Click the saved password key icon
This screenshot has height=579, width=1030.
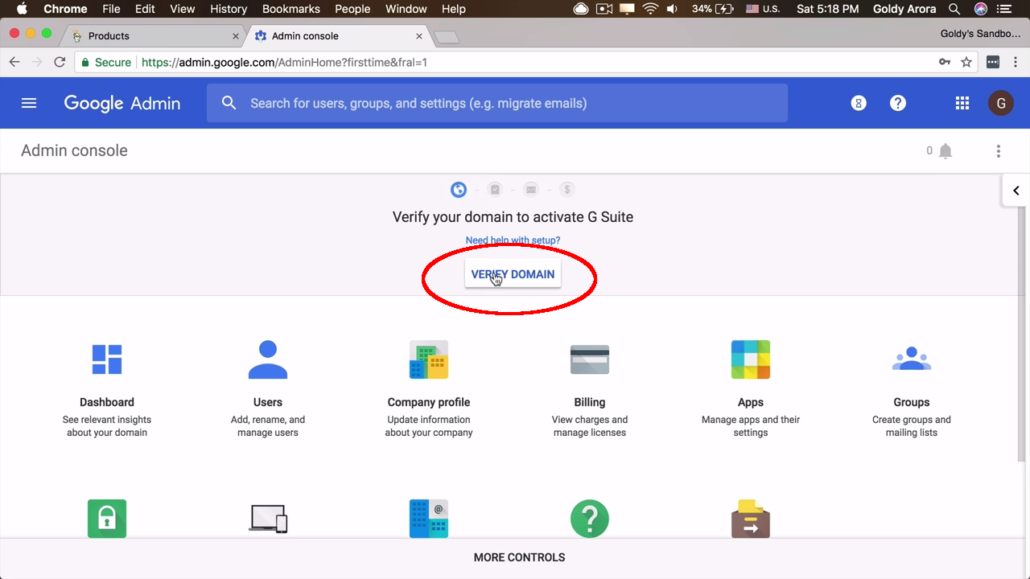945,62
